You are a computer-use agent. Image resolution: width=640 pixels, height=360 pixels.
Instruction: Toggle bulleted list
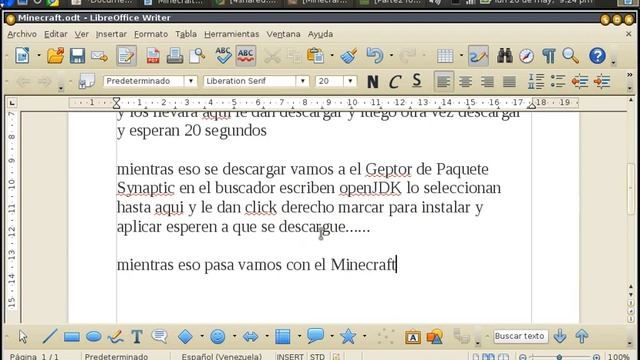558,81
